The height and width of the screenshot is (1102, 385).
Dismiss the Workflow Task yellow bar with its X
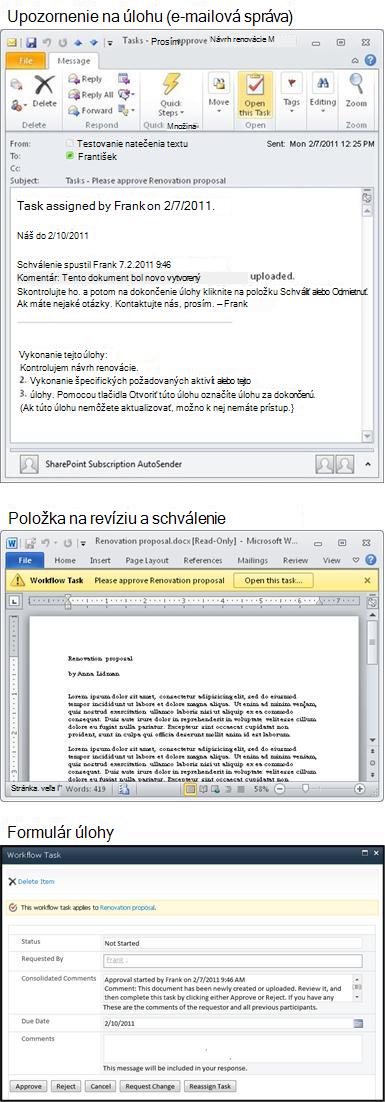pos(367,581)
